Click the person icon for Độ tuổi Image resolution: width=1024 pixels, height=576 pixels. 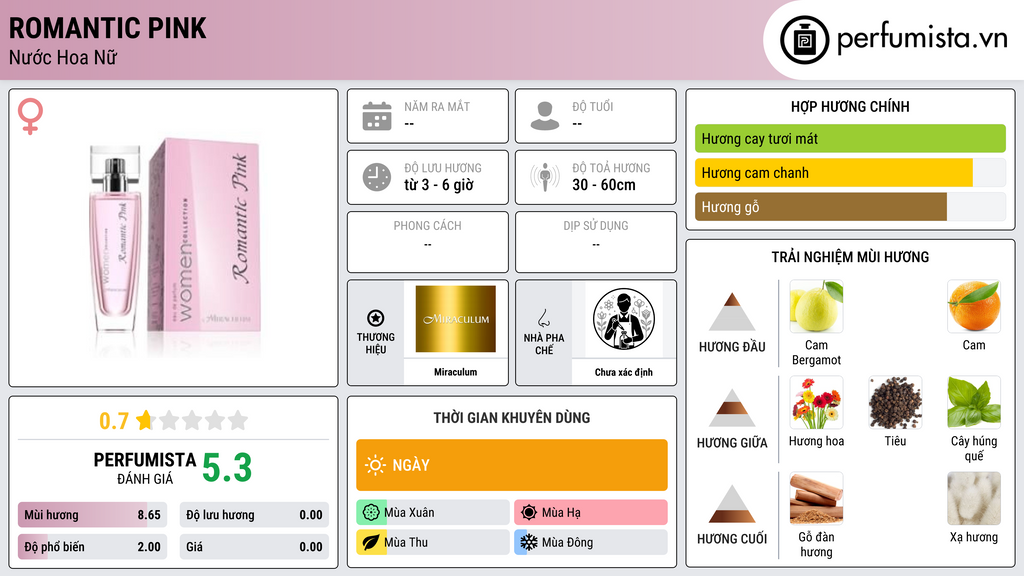[x=545, y=116]
